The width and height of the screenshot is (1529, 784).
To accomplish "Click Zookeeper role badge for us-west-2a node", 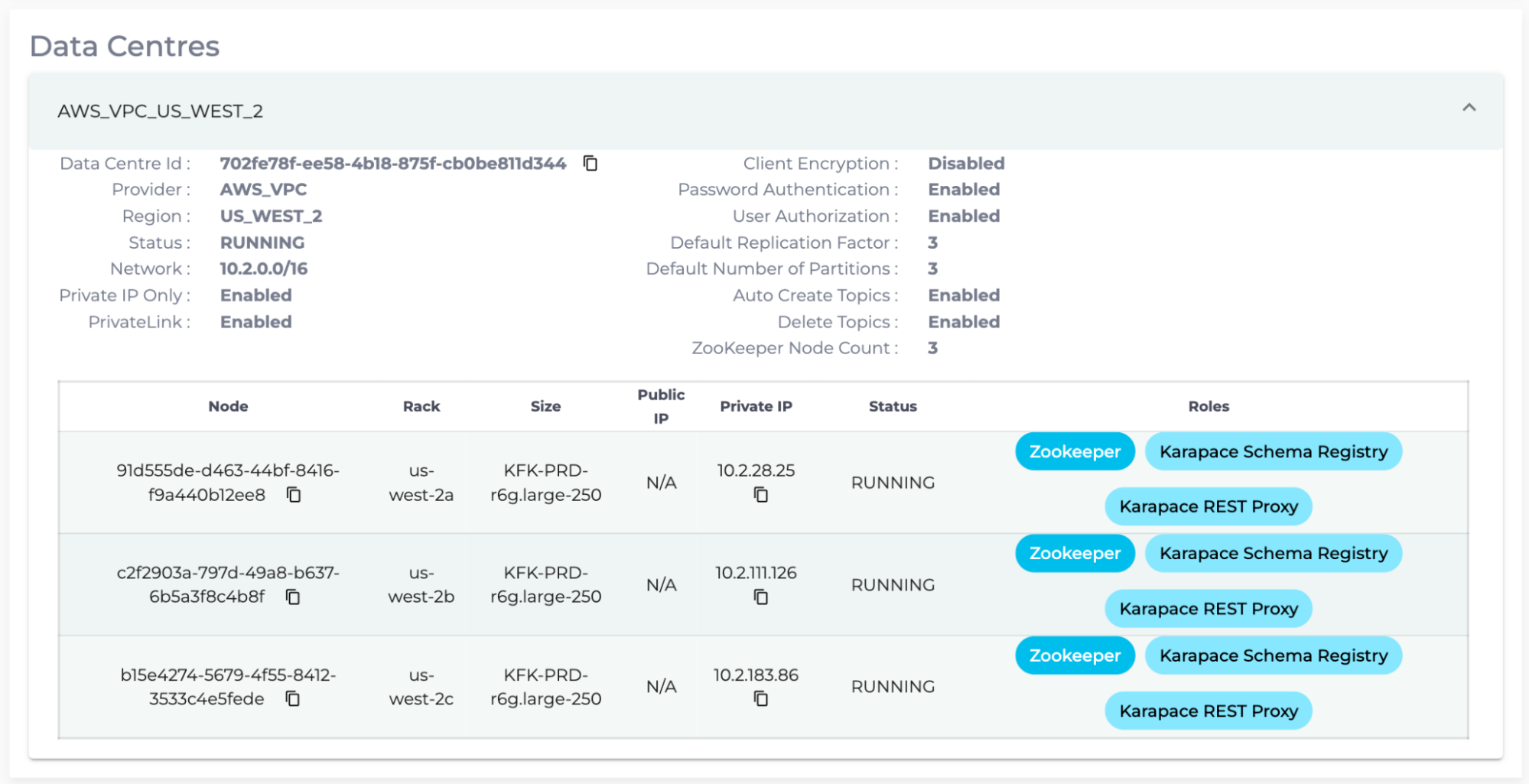I will click(1074, 451).
